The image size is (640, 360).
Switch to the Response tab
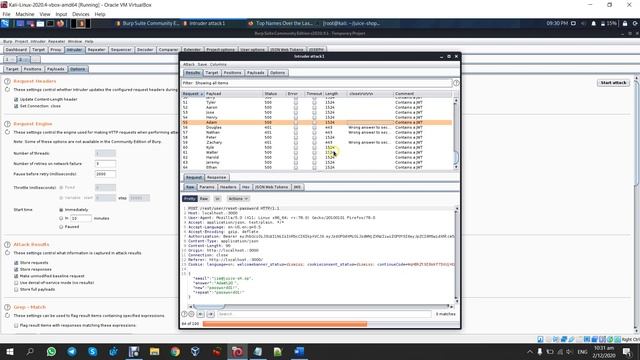[x=216, y=177]
